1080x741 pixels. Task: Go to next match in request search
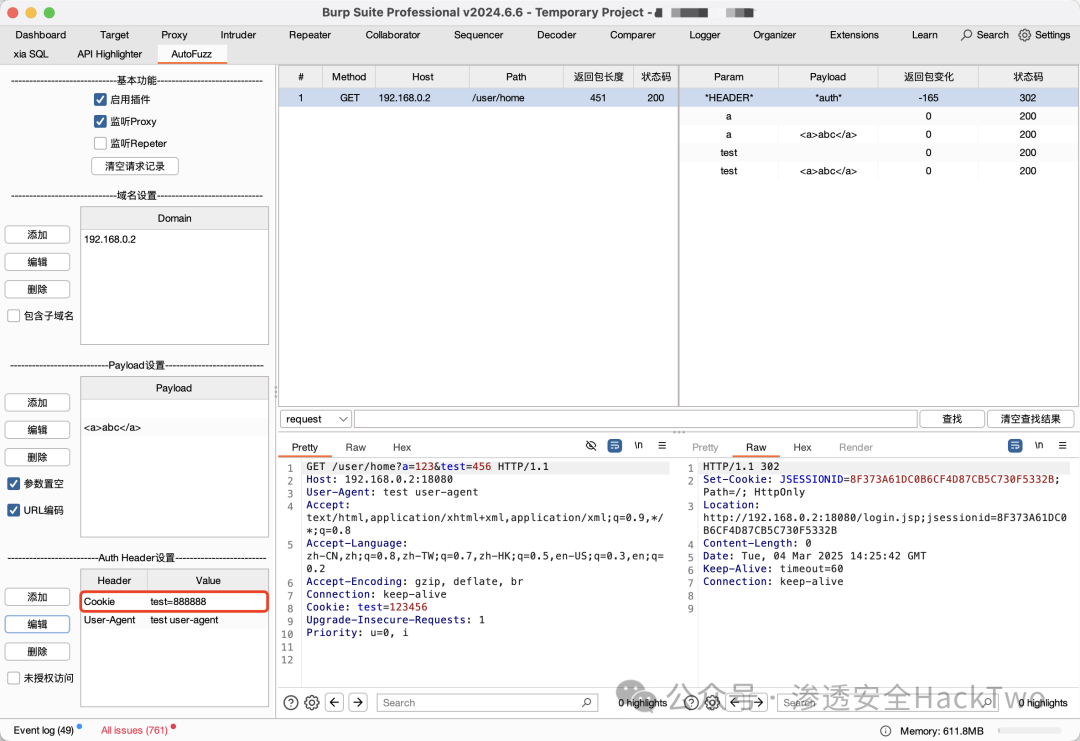tap(358, 702)
